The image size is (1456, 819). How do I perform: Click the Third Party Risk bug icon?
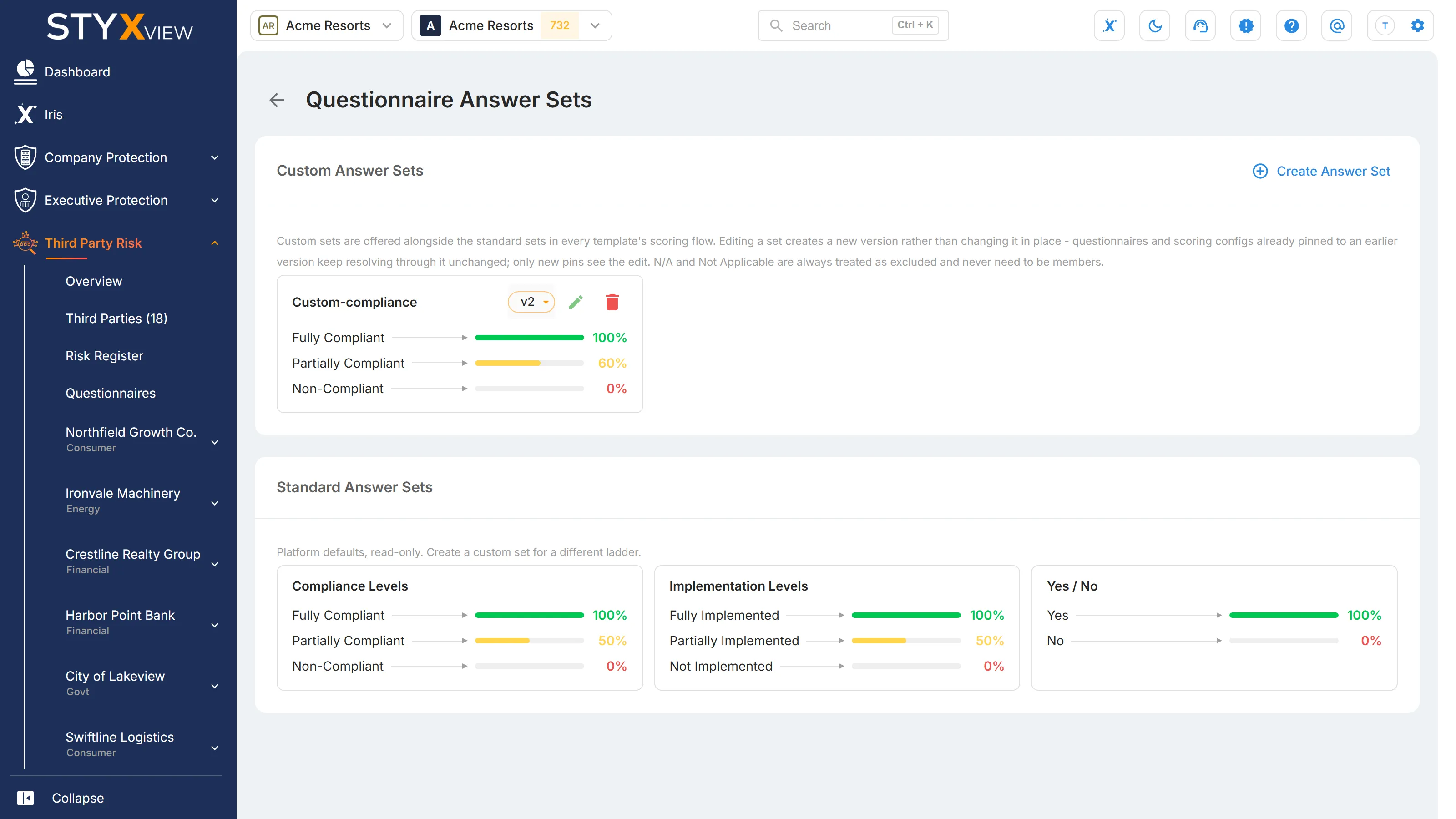(25, 243)
